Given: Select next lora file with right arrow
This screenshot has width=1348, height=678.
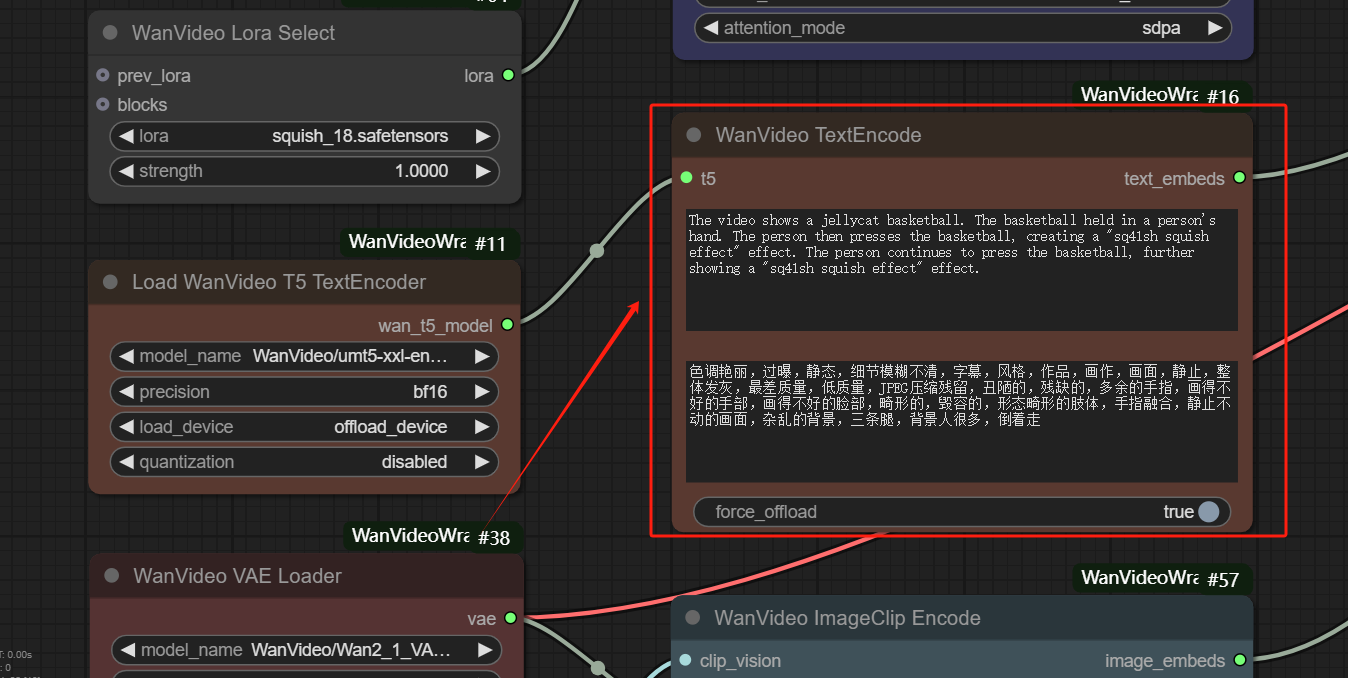Looking at the screenshot, I should point(483,136).
